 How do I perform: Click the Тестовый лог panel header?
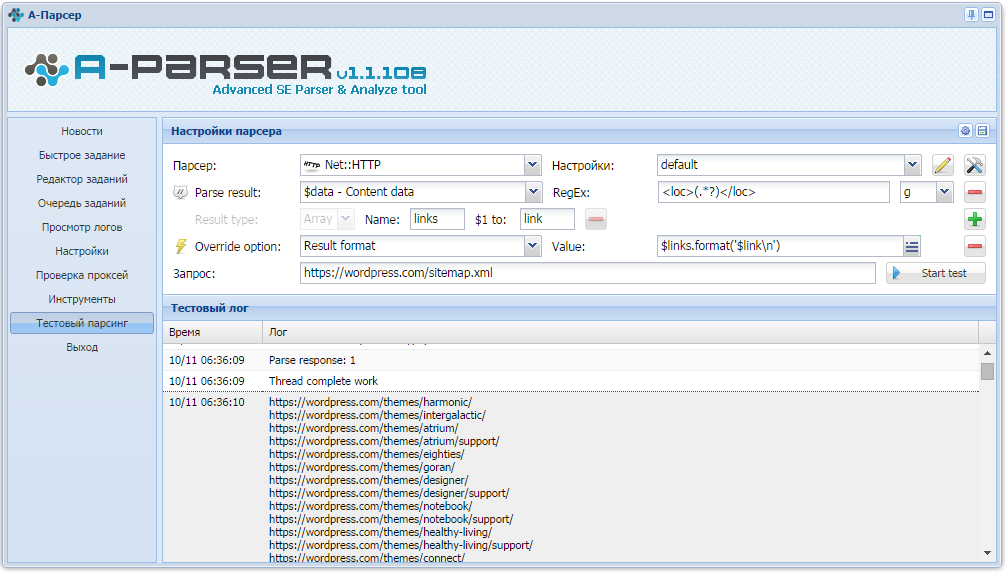580,308
